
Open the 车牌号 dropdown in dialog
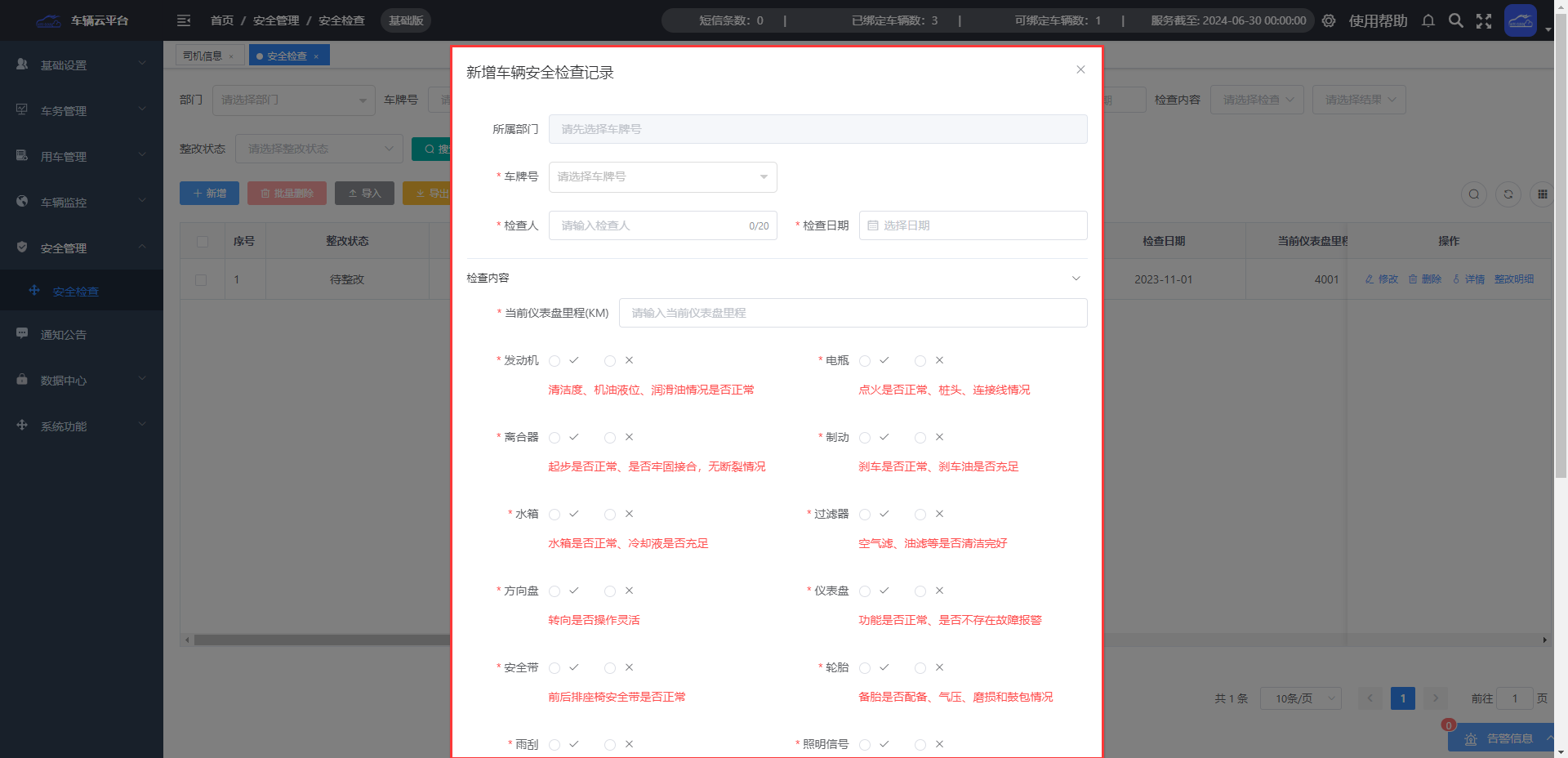(662, 177)
